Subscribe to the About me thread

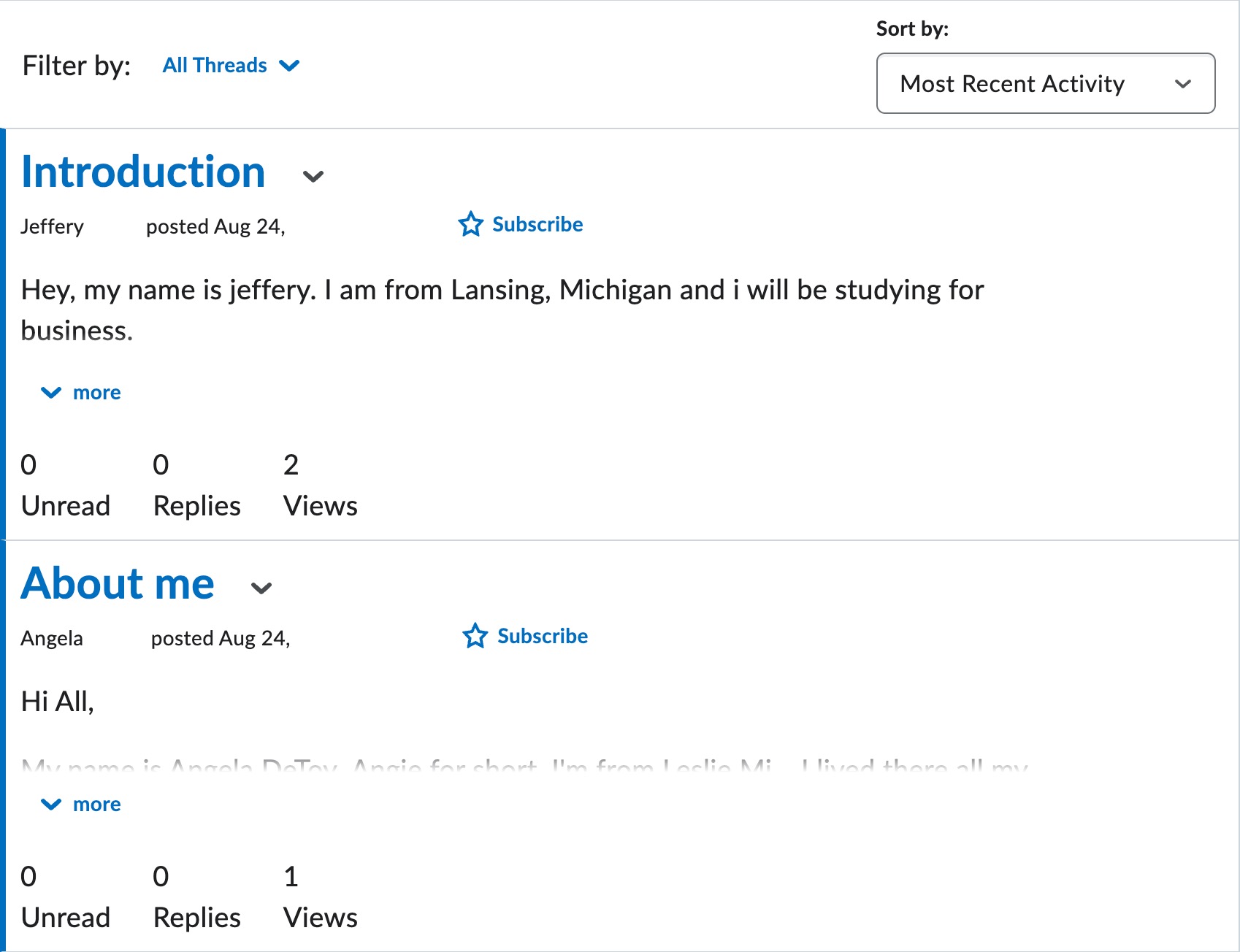[525, 636]
